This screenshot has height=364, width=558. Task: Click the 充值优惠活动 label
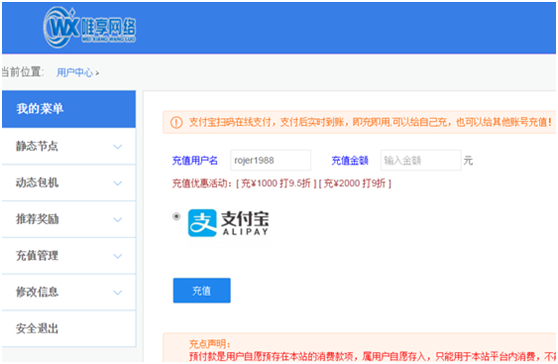[202, 184]
